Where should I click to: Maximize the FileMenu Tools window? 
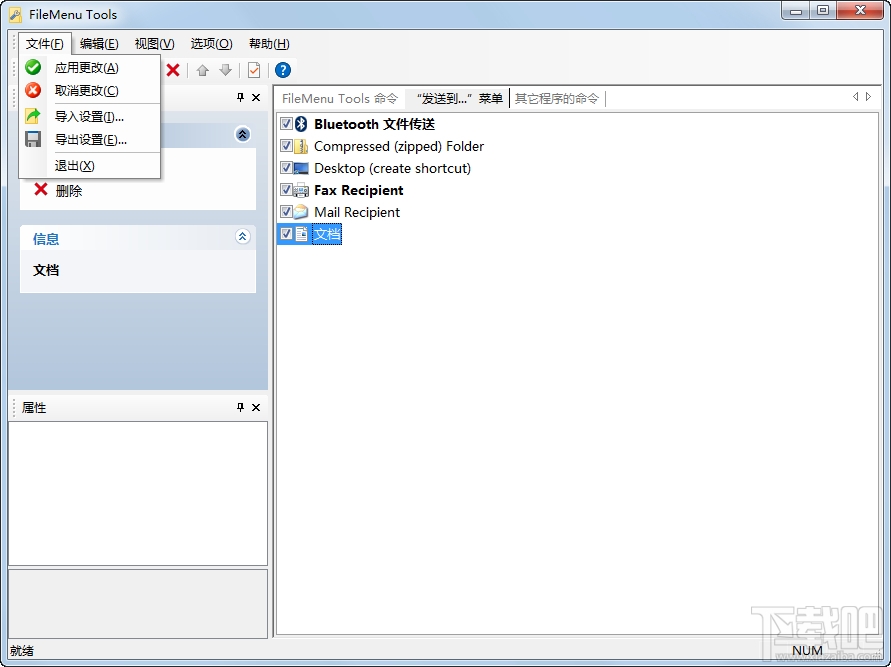pyautogui.click(x=823, y=11)
